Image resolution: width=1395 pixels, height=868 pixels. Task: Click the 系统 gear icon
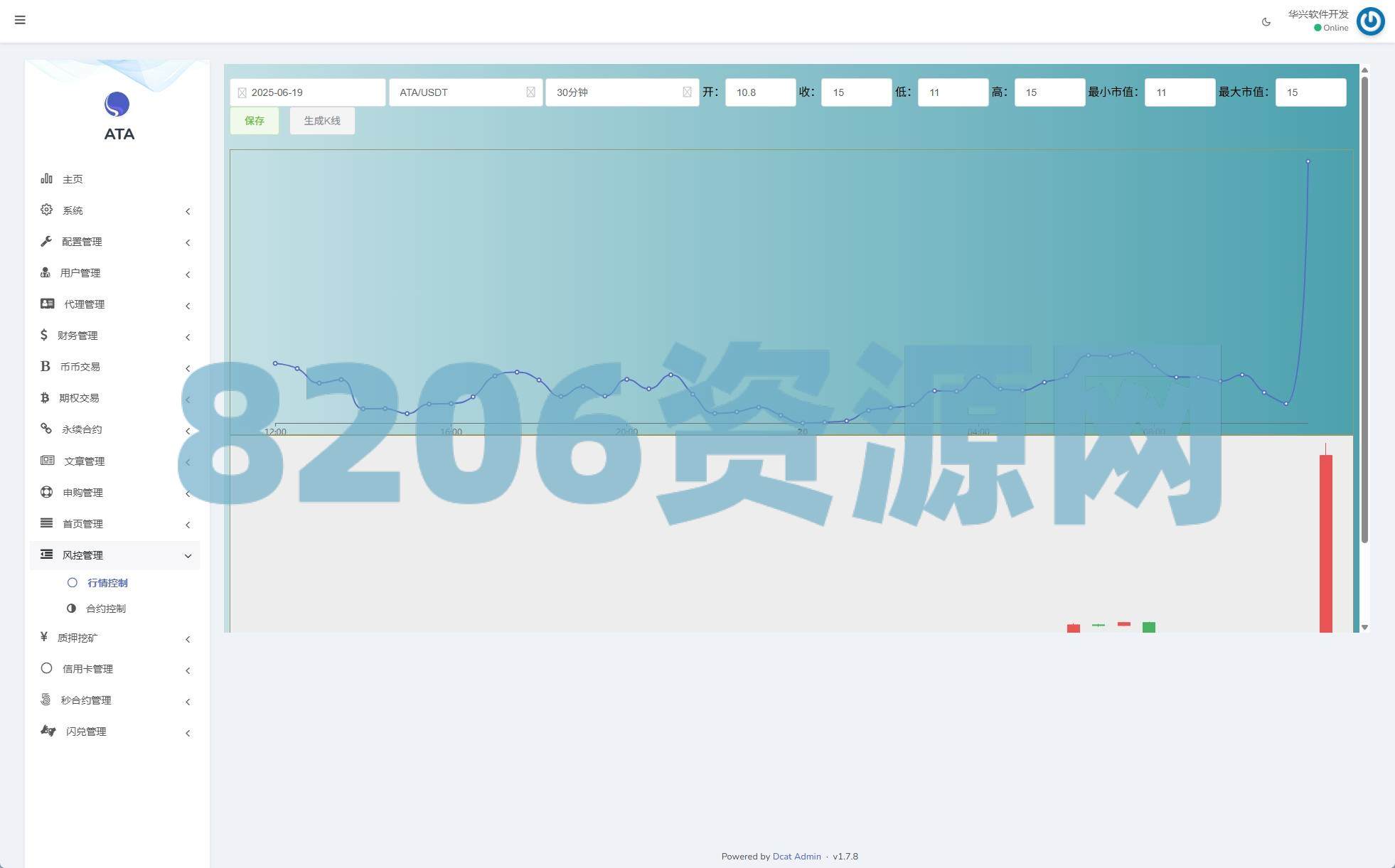coord(46,210)
